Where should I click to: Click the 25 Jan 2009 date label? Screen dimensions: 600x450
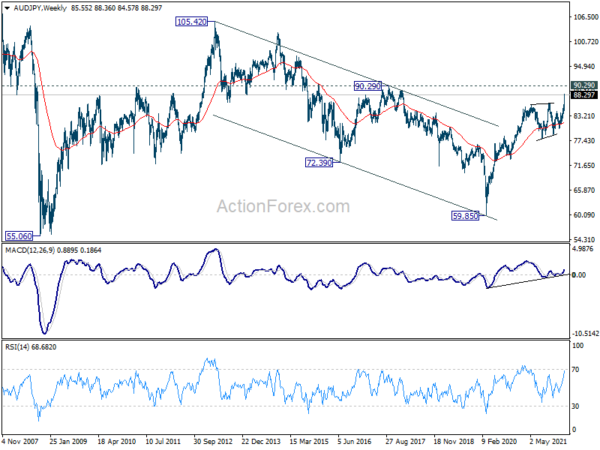(68, 441)
